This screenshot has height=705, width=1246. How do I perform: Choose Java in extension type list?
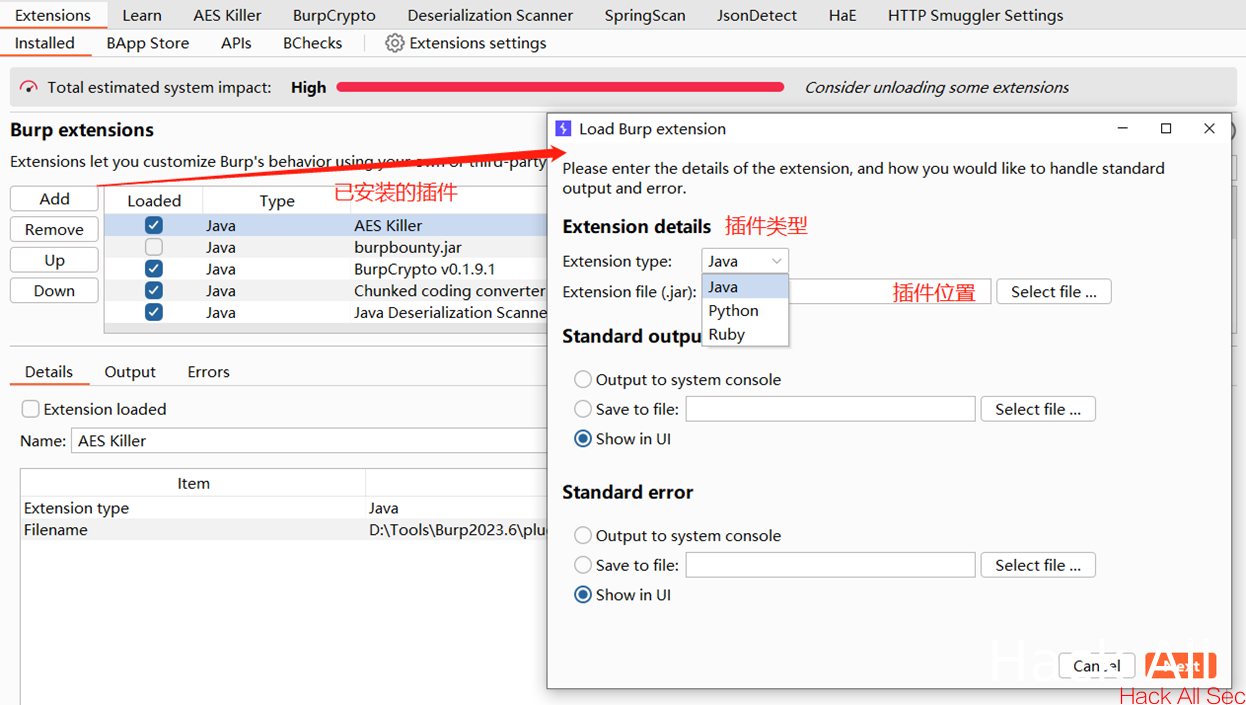(x=745, y=287)
